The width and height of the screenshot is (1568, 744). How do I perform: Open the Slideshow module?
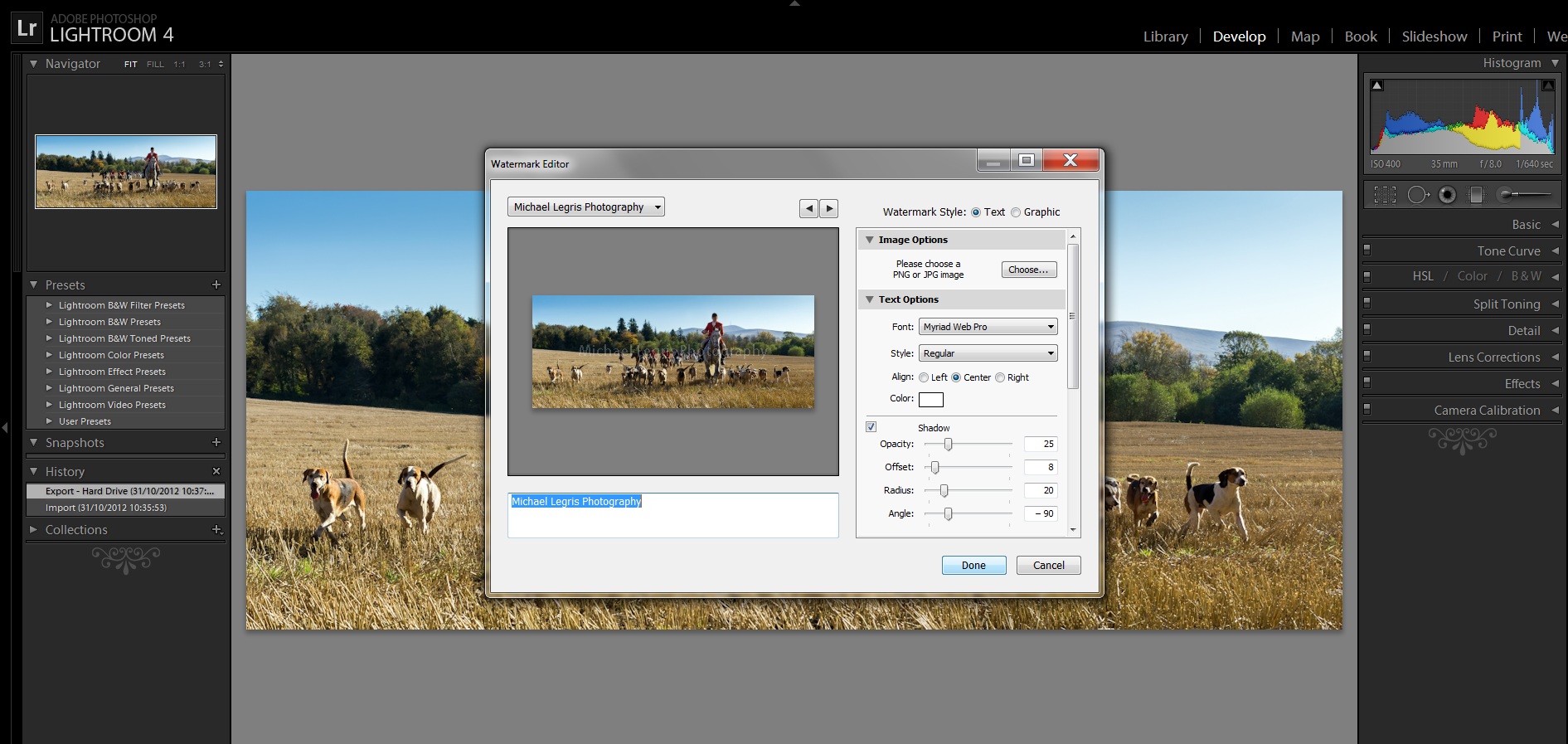pyautogui.click(x=1434, y=36)
